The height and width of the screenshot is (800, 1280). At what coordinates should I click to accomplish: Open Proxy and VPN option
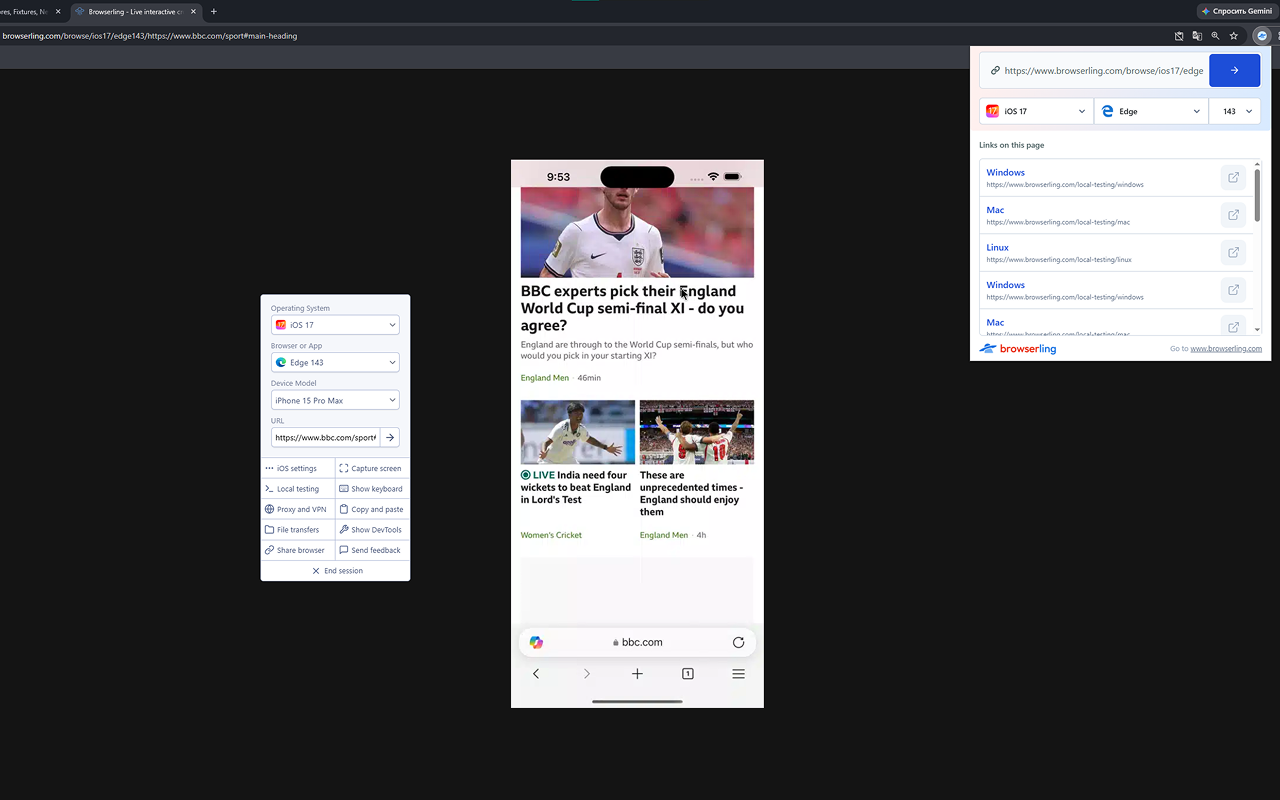[298, 509]
